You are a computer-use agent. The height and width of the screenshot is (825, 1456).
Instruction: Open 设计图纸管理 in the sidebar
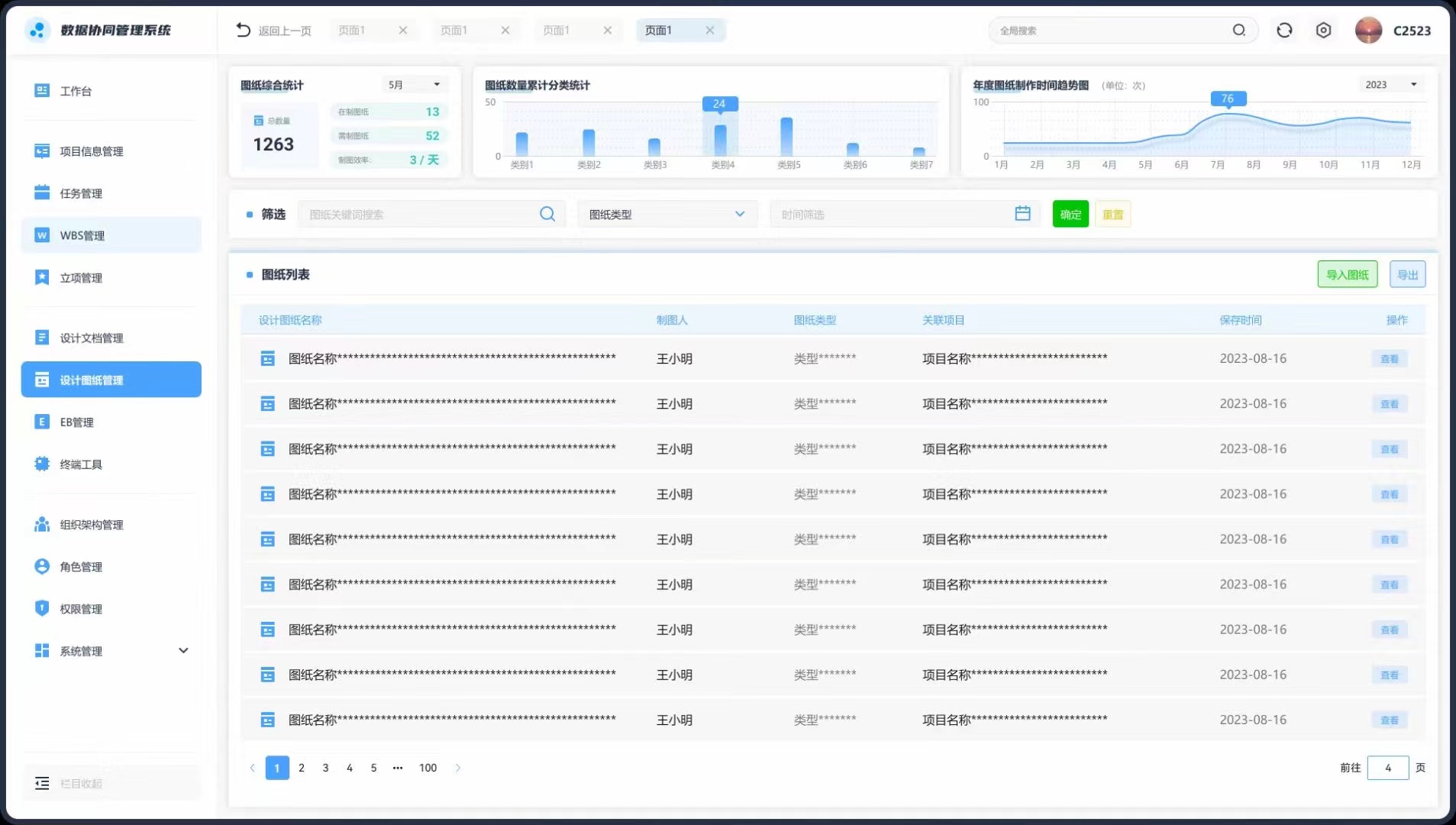pos(111,379)
